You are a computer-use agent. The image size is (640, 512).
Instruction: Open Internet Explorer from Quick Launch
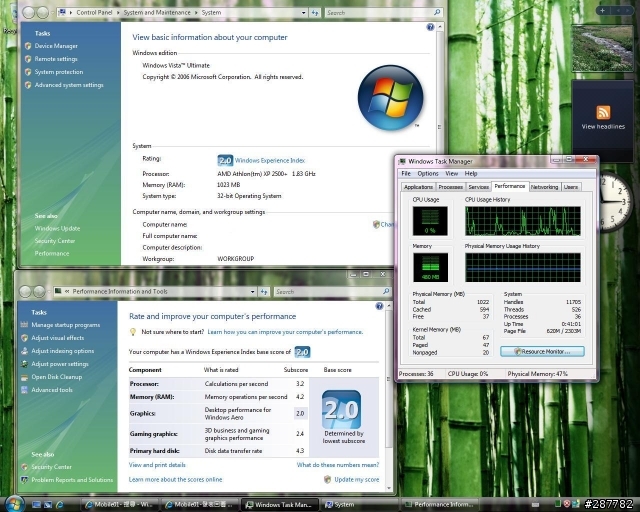60,505
